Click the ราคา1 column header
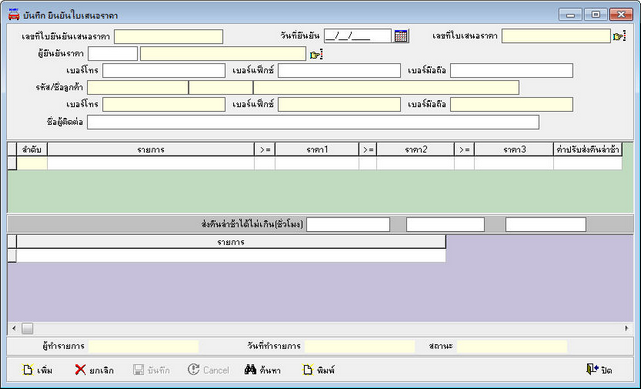Image resolution: width=641 pixels, height=389 pixels. (317, 150)
